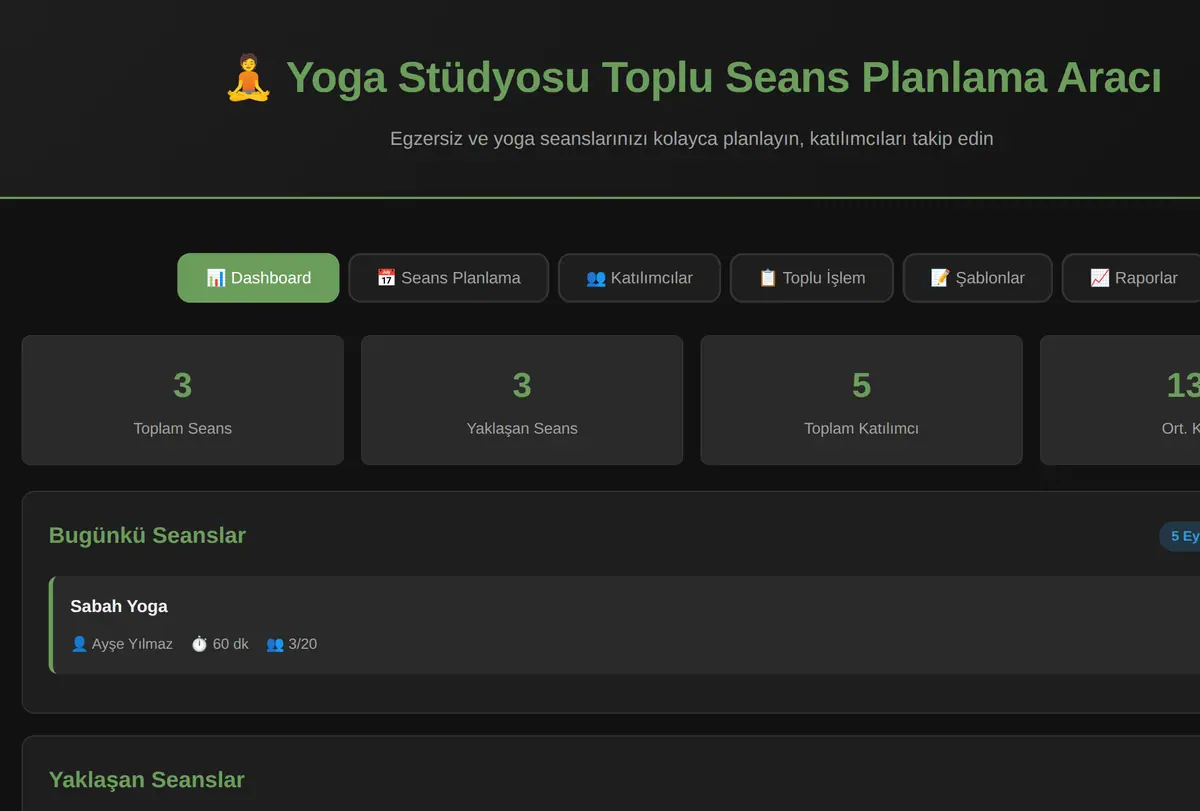Click the Toplam Seans stat card

click(x=182, y=400)
